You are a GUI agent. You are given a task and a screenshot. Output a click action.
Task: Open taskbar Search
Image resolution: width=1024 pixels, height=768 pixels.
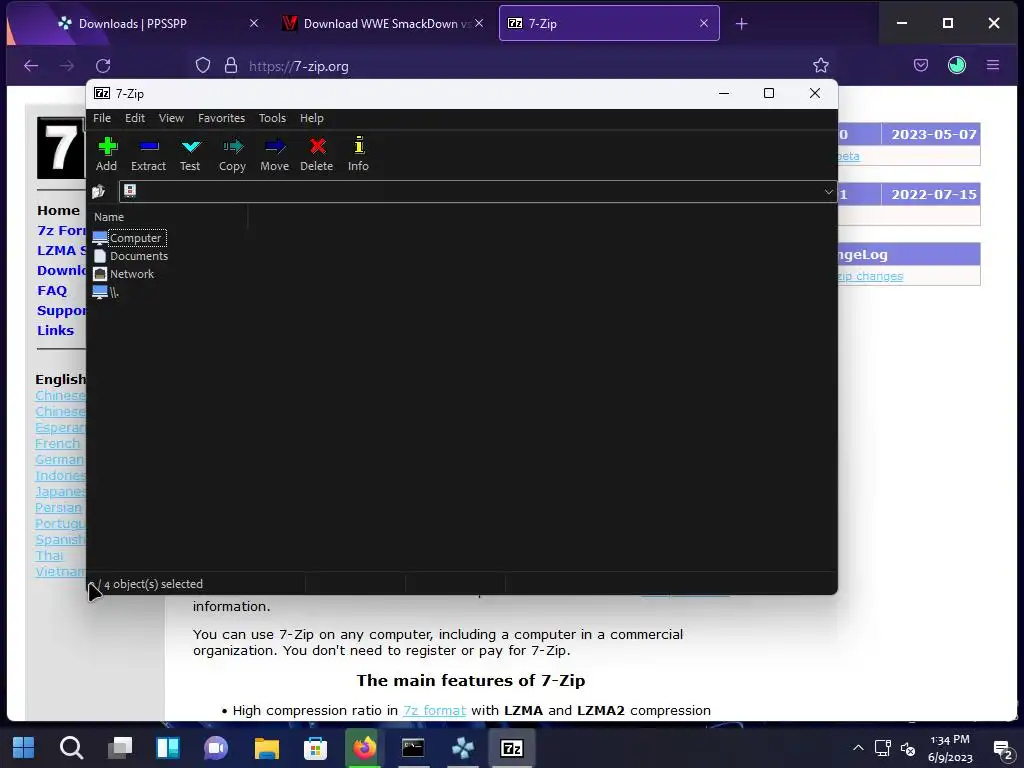pyautogui.click(x=71, y=748)
